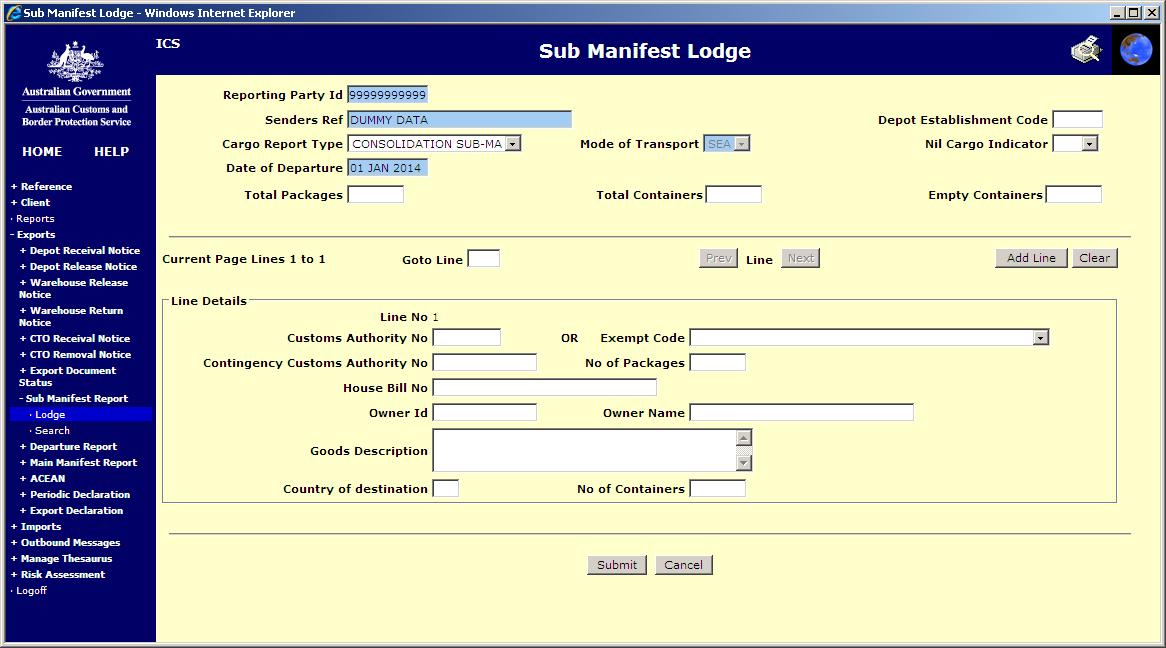This screenshot has width=1166, height=648.
Task: Click the Total Packages field
Action: (376, 195)
